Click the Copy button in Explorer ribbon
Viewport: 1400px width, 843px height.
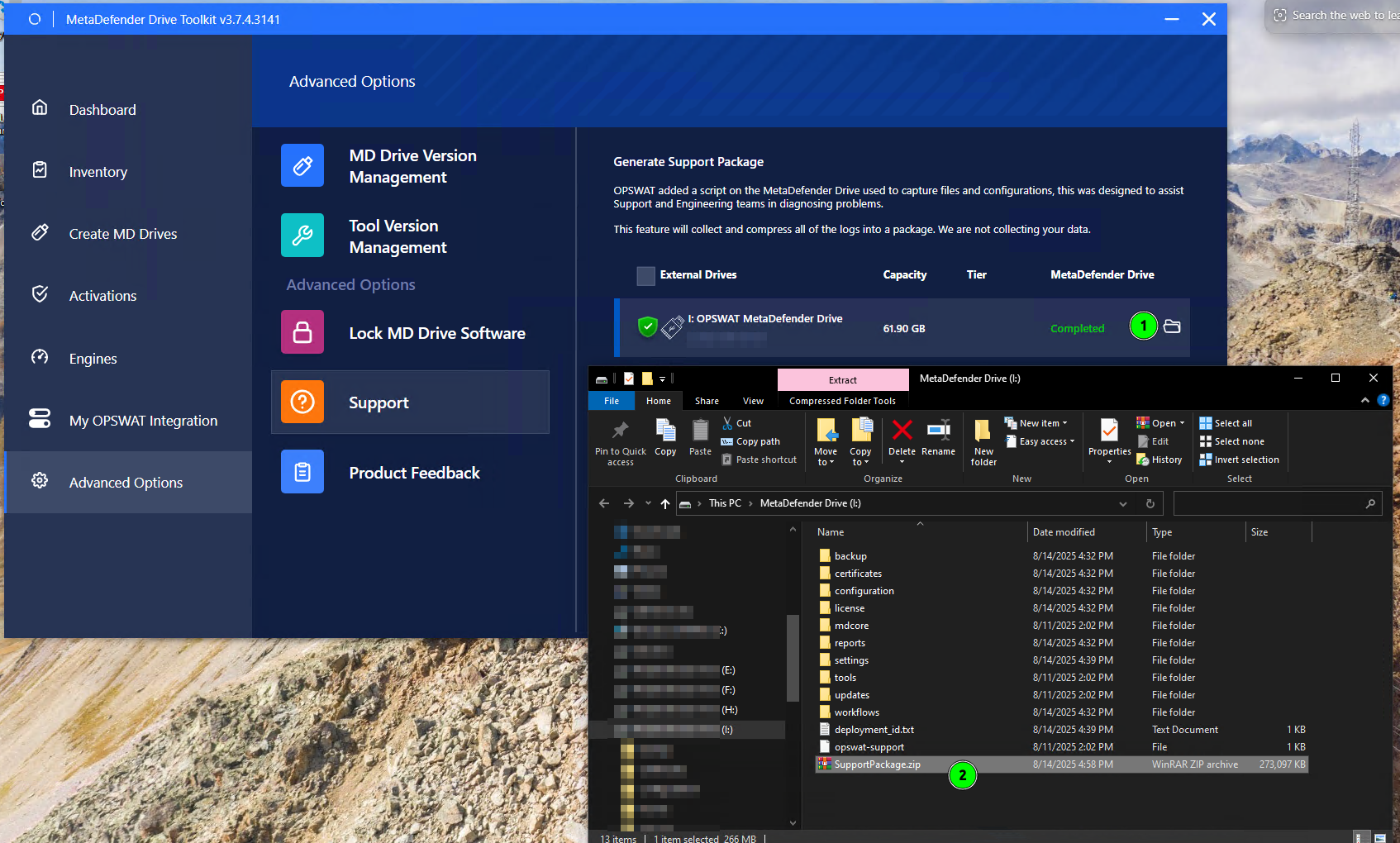click(x=665, y=438)
